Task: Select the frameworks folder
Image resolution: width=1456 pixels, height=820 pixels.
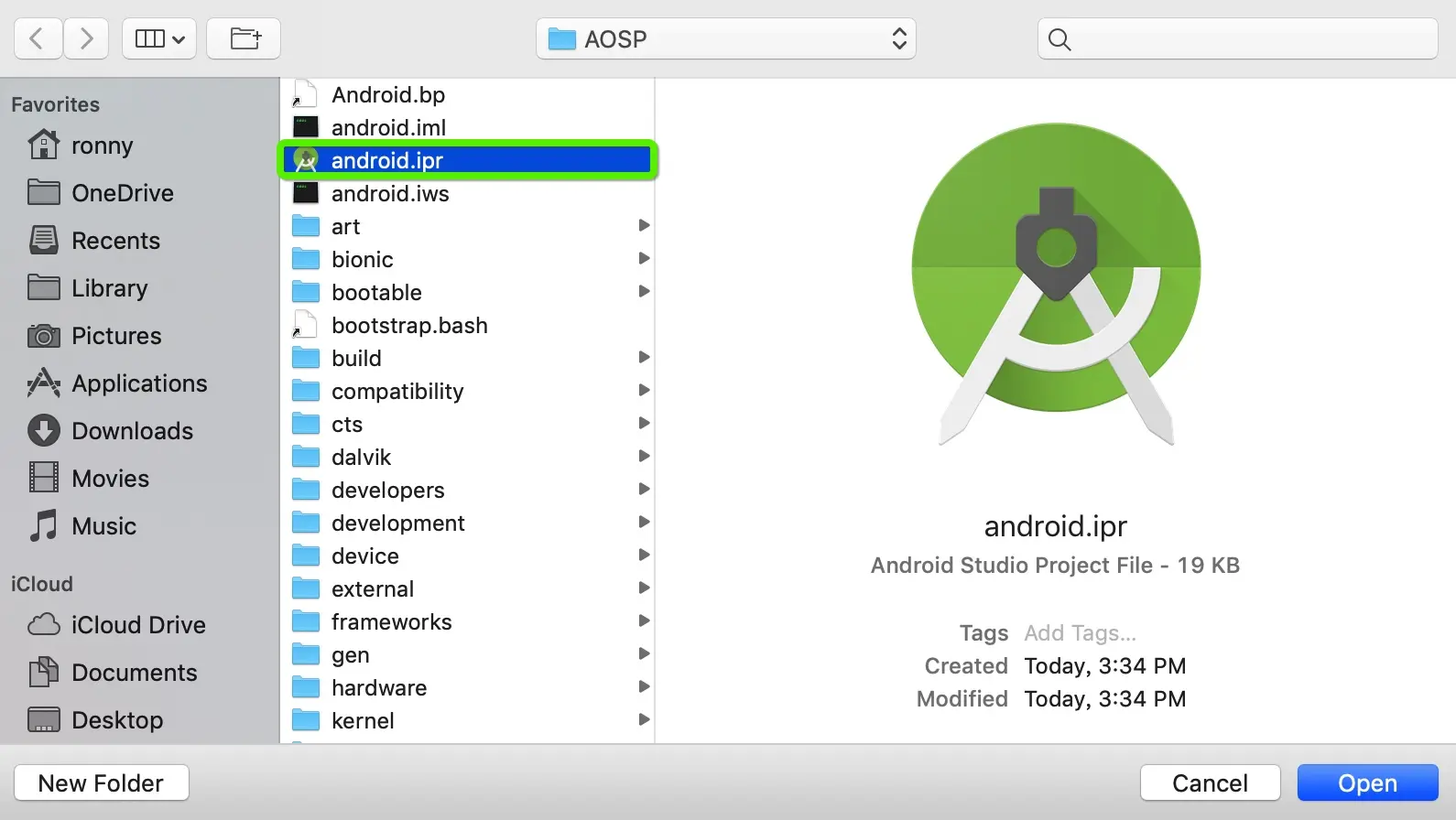Action: (467, 621)
